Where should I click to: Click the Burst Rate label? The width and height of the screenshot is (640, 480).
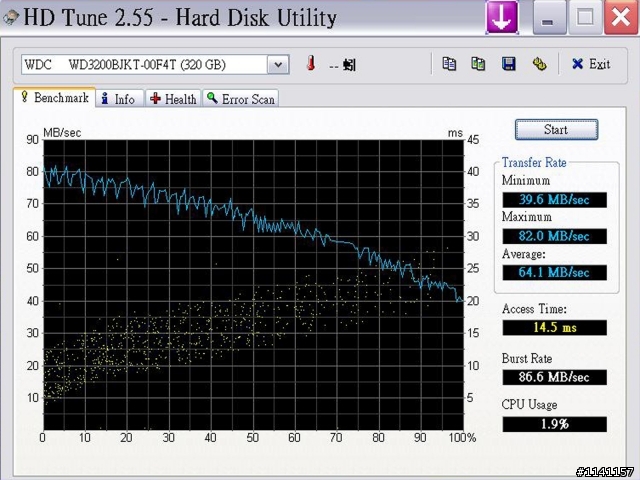(x=527, y=358)
